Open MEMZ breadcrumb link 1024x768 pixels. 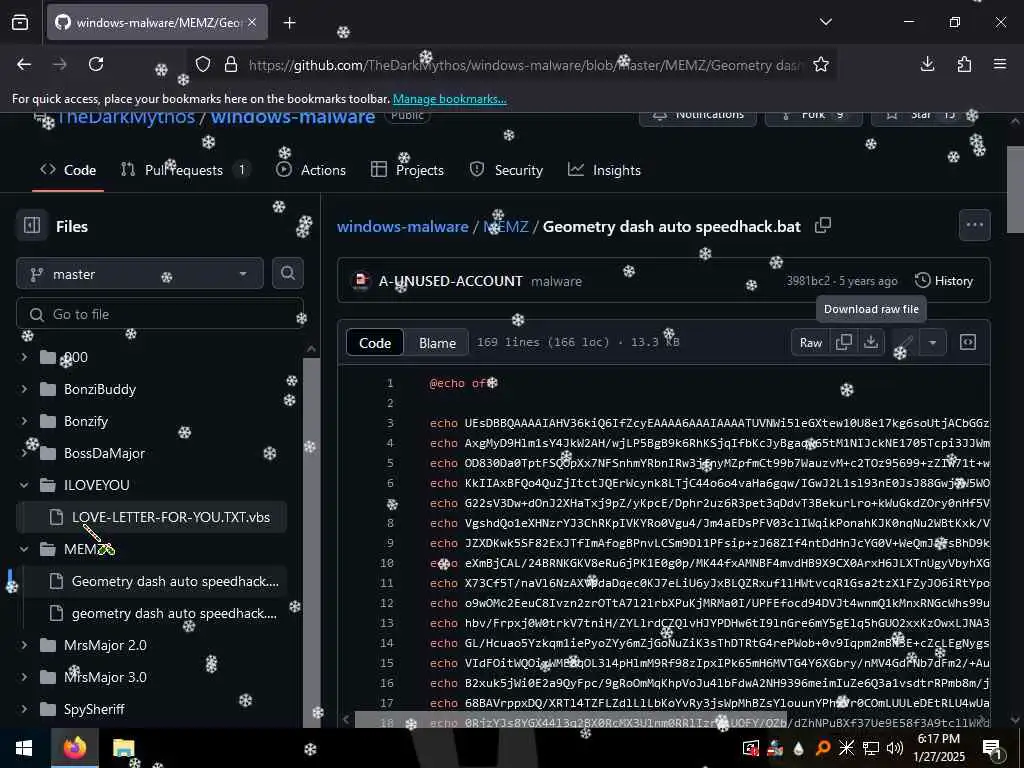(505, 227)
